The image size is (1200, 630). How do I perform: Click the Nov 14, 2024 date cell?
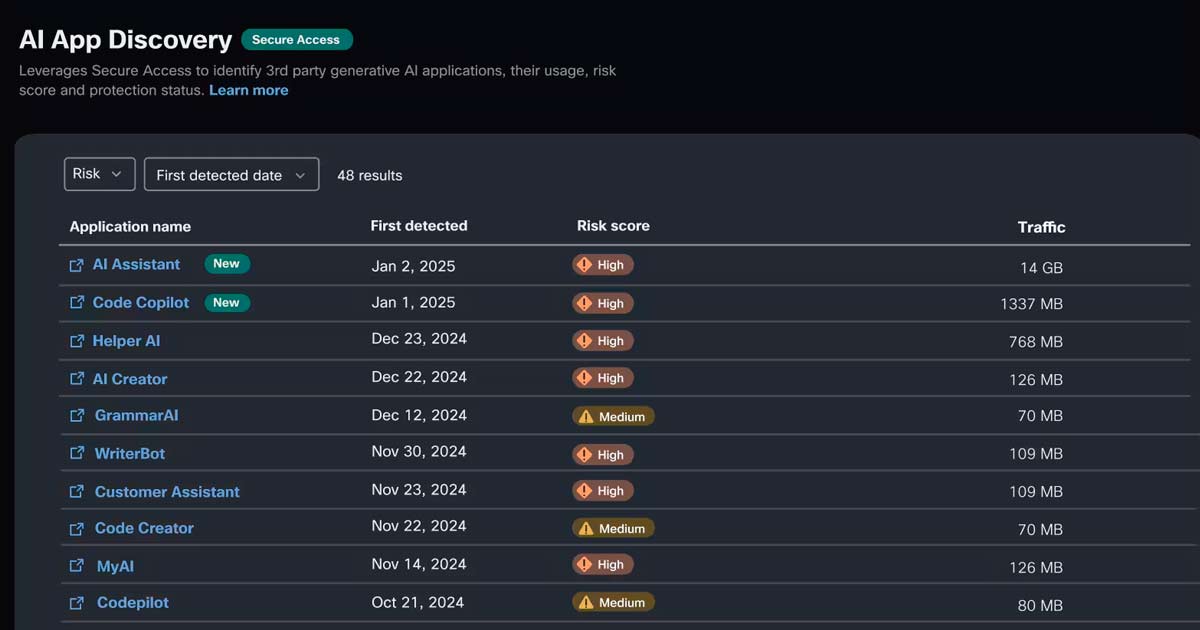(x=419, y=564)
